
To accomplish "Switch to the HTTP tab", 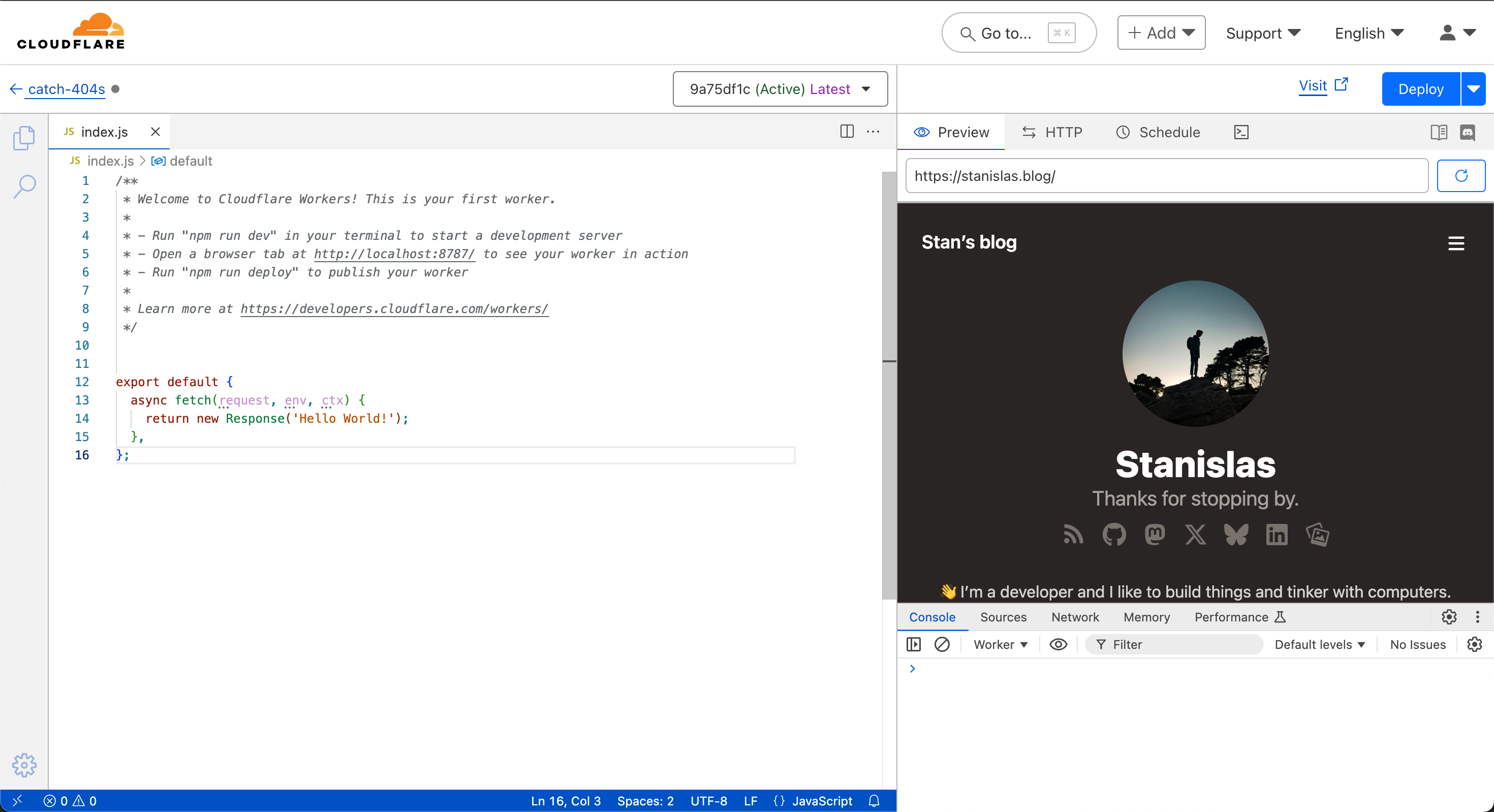I will [1052, 132].
